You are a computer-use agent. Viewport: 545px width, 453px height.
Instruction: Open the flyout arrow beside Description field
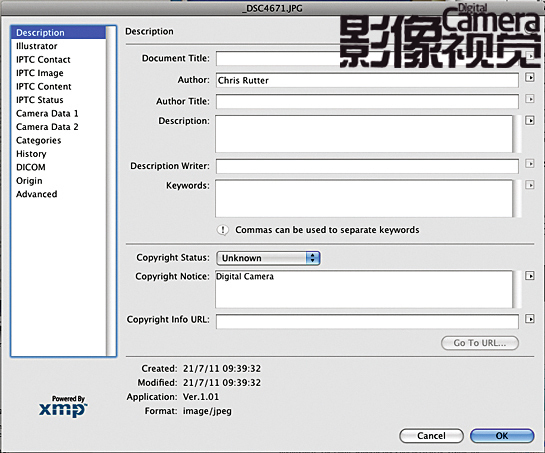tap(529, 121)
